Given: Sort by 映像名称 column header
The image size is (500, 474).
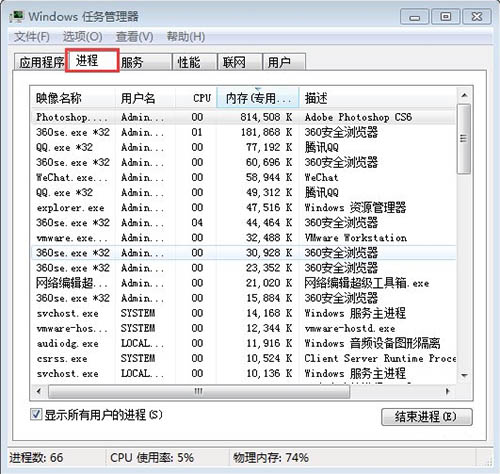Looking at the screenshot, I should tap(73, 98).
